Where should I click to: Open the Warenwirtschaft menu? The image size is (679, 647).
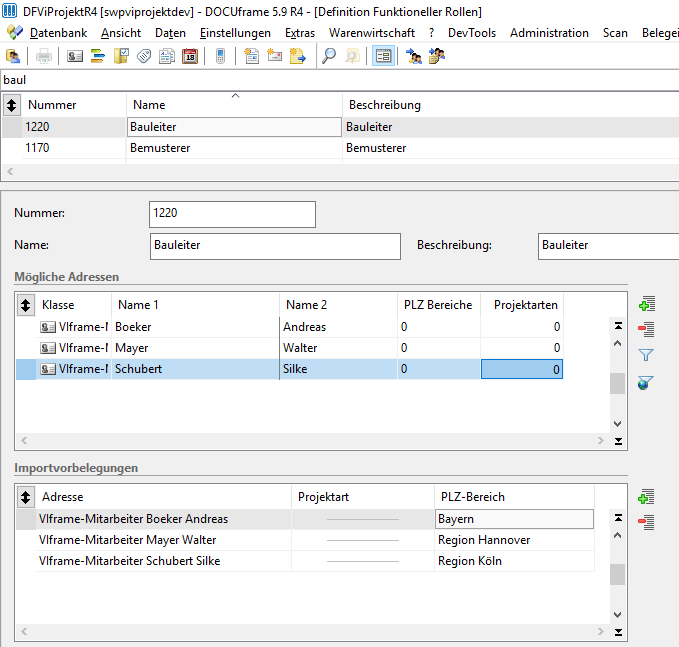[x=372, y=33]
